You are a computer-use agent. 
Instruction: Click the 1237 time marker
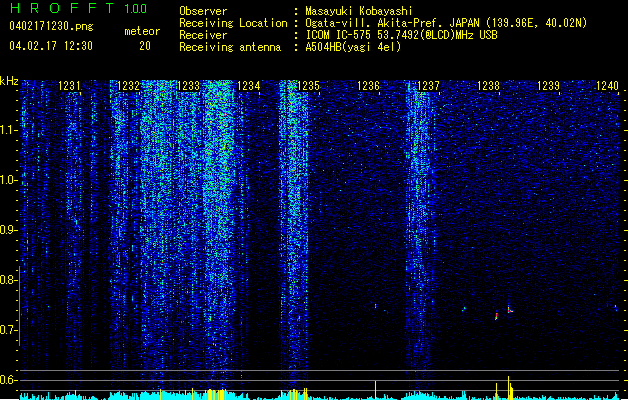coord(428,86)
